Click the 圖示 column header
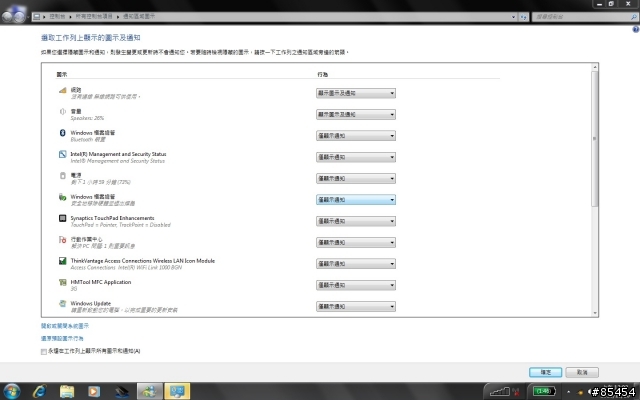The height and width of the screenshot is (400, 640). tap(62, 74)
